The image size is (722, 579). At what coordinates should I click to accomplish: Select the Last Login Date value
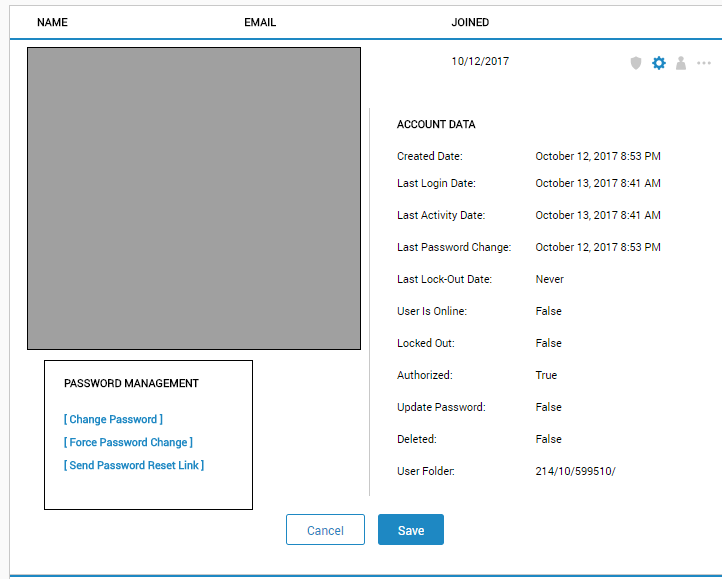click(x=598, y=183)
